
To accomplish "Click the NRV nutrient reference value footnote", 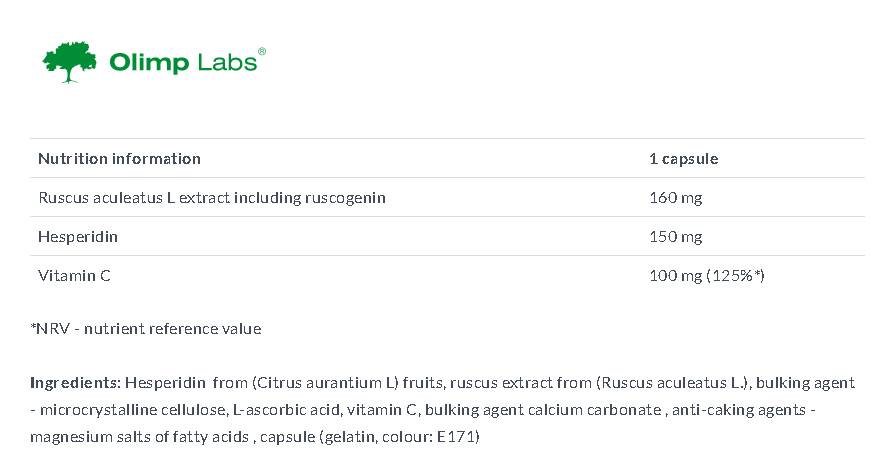I will [x=145, y=328].
